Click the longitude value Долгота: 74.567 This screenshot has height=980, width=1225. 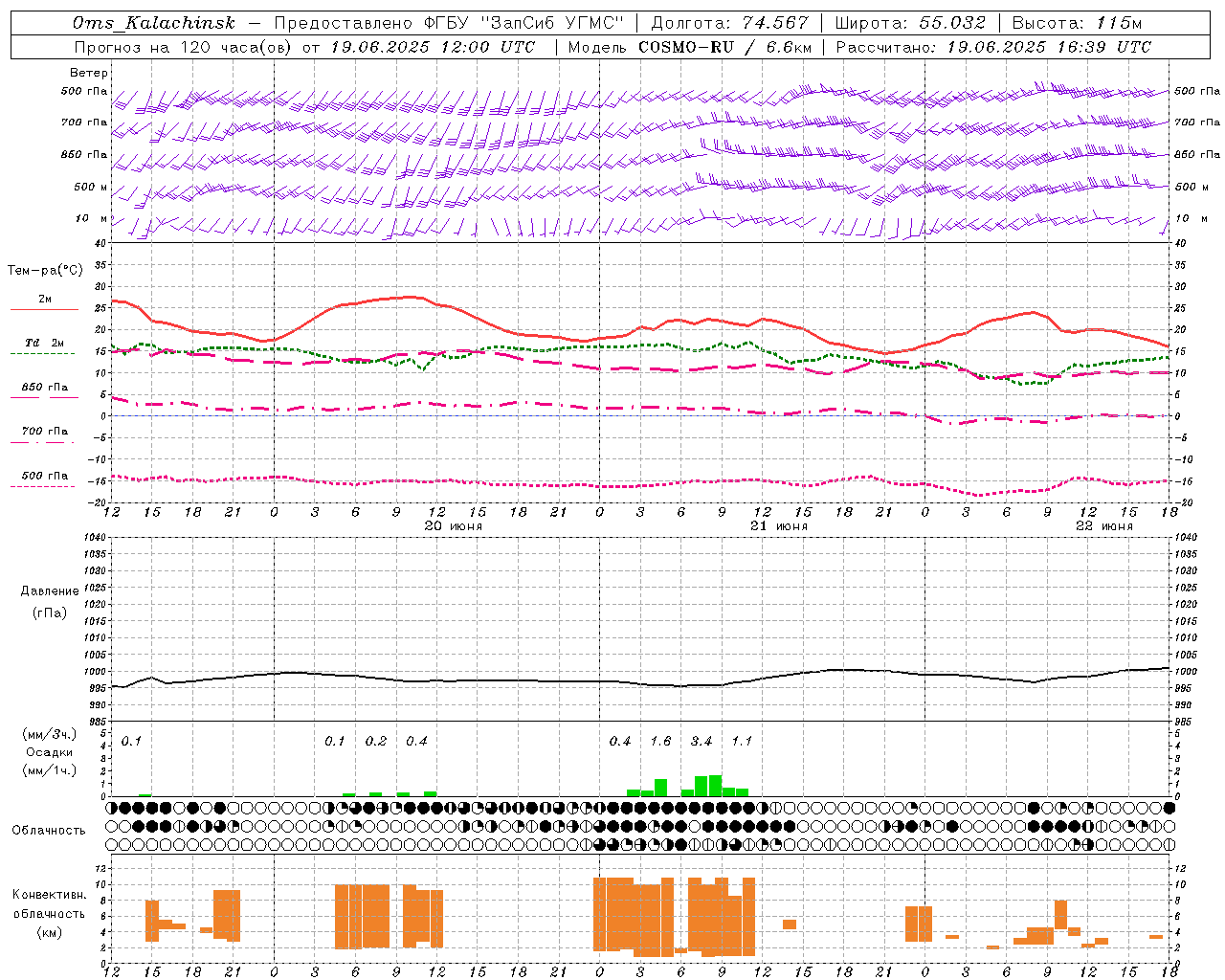tap(729, 24)
